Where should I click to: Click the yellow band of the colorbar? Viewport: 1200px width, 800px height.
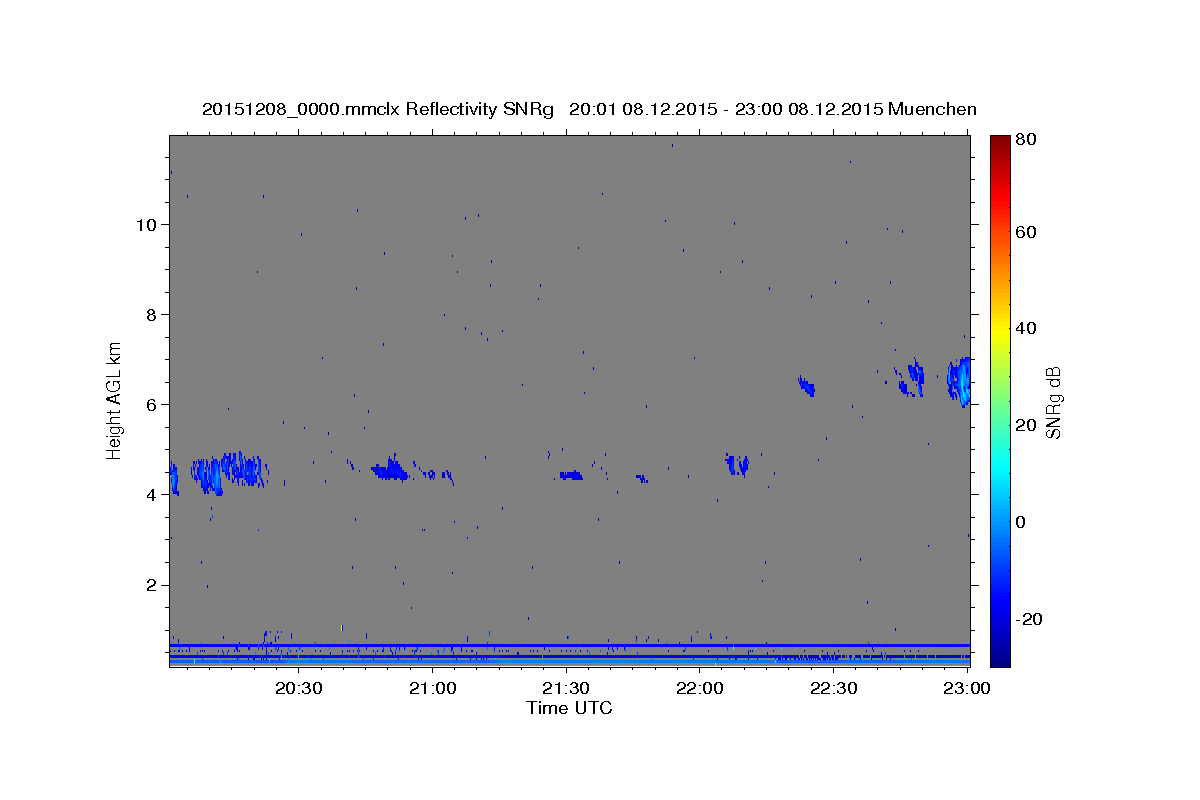(999, 330)
